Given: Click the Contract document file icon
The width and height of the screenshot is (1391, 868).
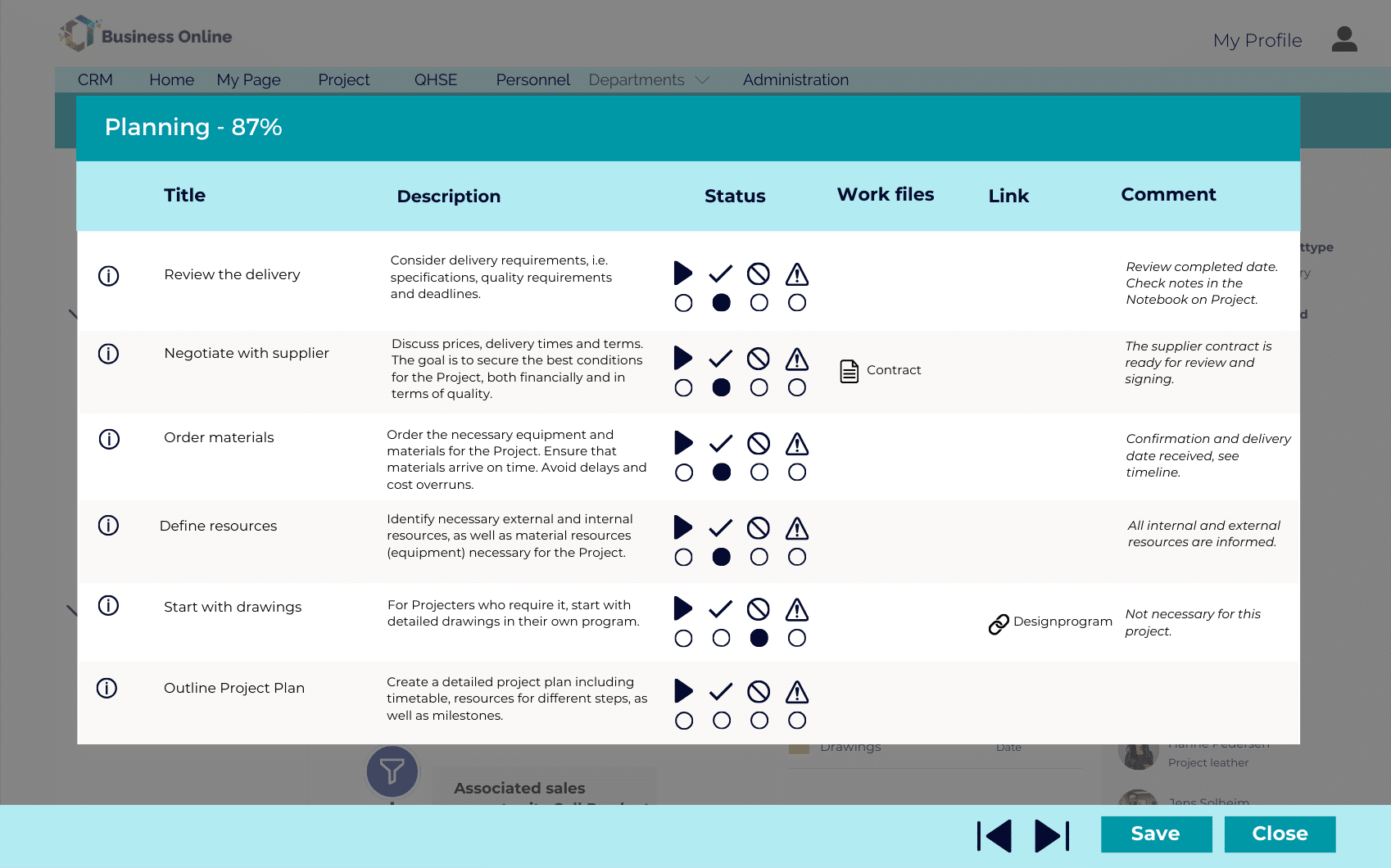Looking at the screenshot, I should pos(850,371).
